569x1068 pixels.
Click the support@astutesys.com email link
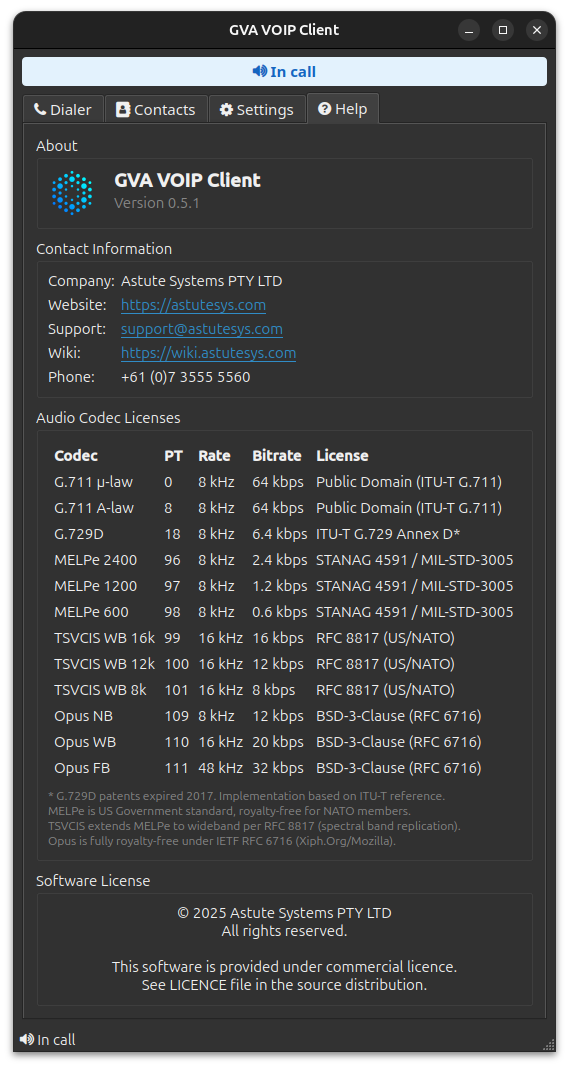202,330
